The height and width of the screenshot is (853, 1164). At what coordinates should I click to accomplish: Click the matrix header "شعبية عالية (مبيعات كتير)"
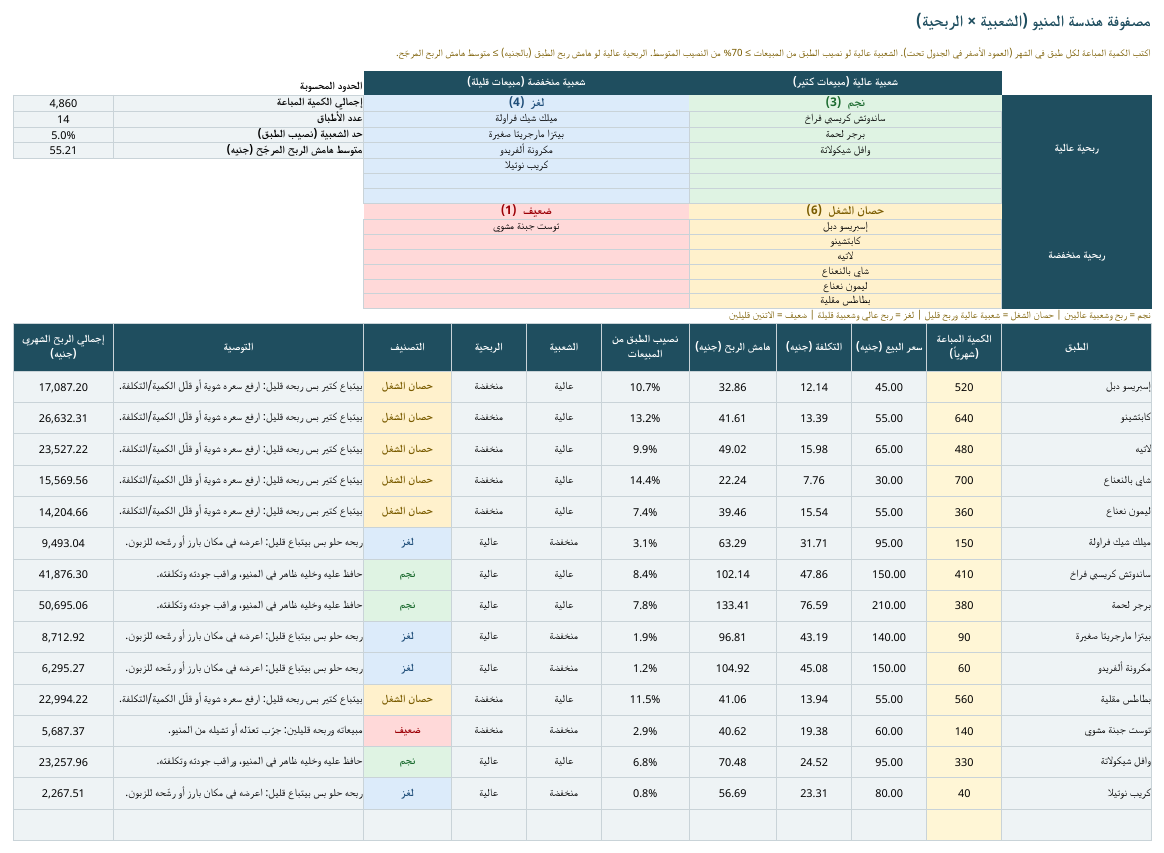tap(846, 82)
